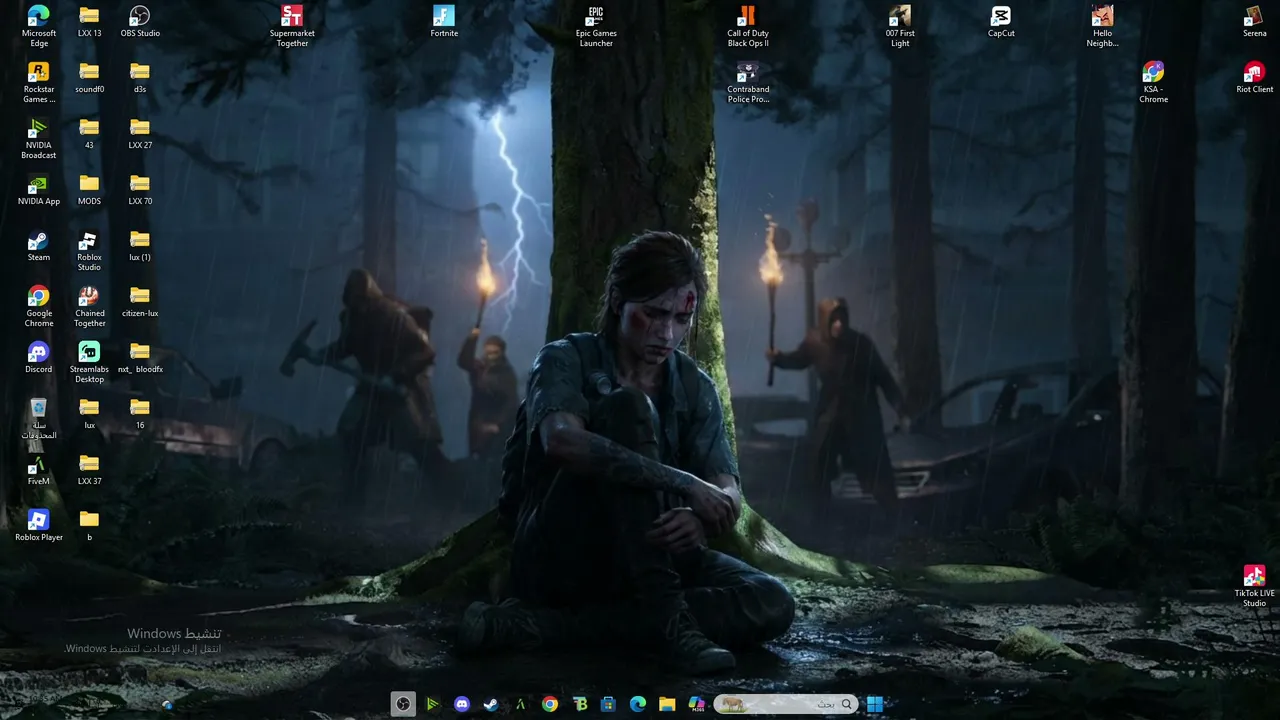Select the CapCut desktop shortcut
This screenshot has height=720, width=1280.
pos(1001,21)
